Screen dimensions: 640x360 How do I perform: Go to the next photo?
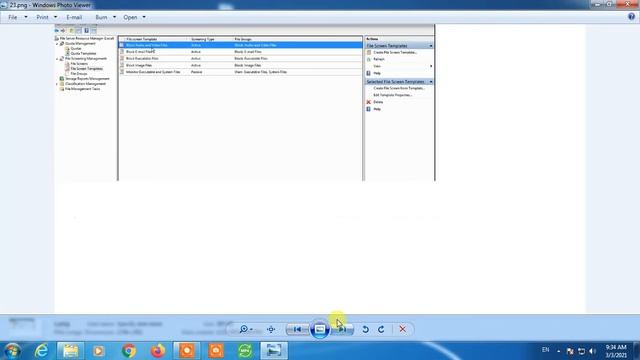[x=342, y=329]
